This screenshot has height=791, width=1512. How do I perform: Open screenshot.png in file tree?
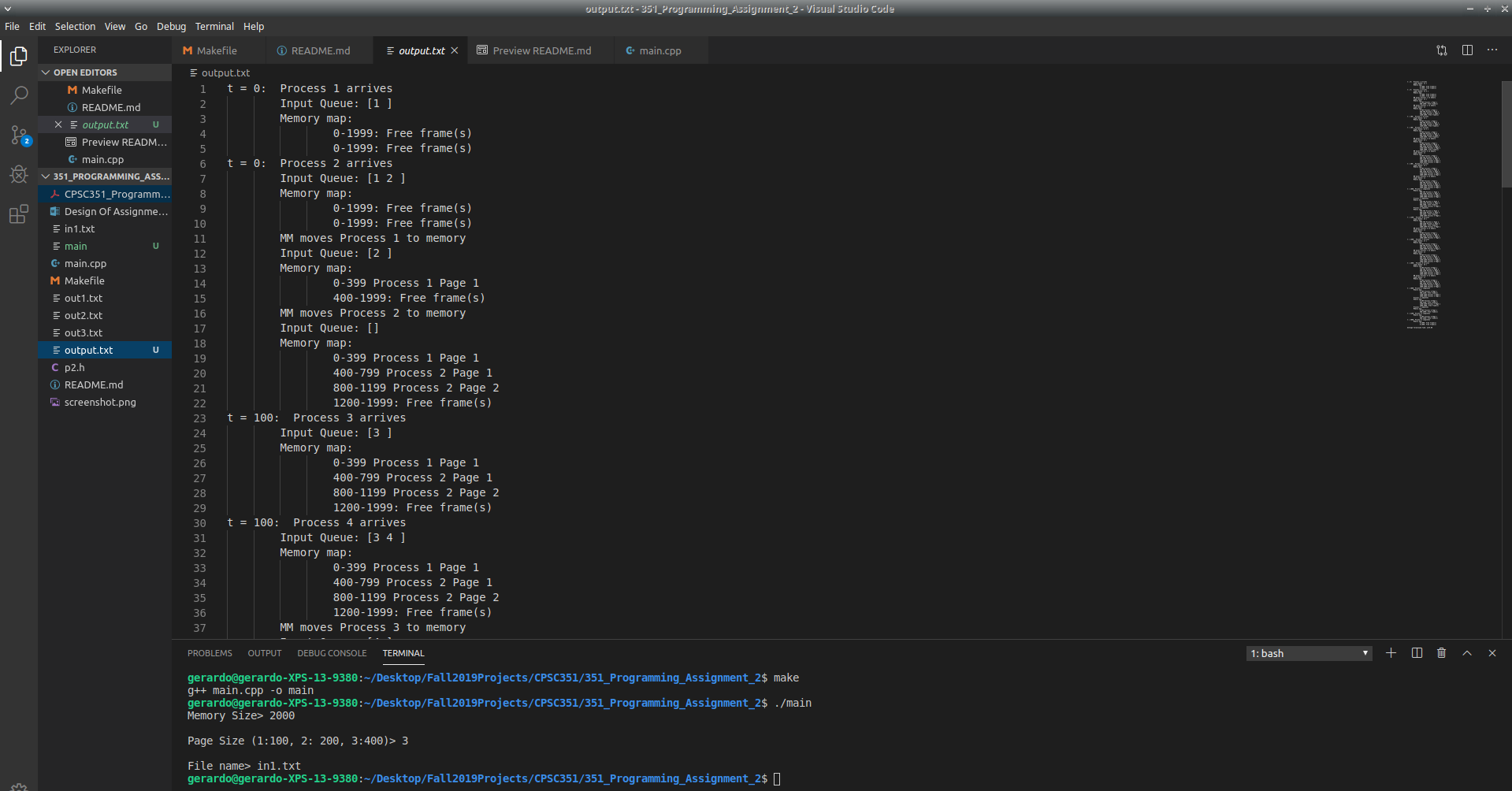(x=105, y=402)
